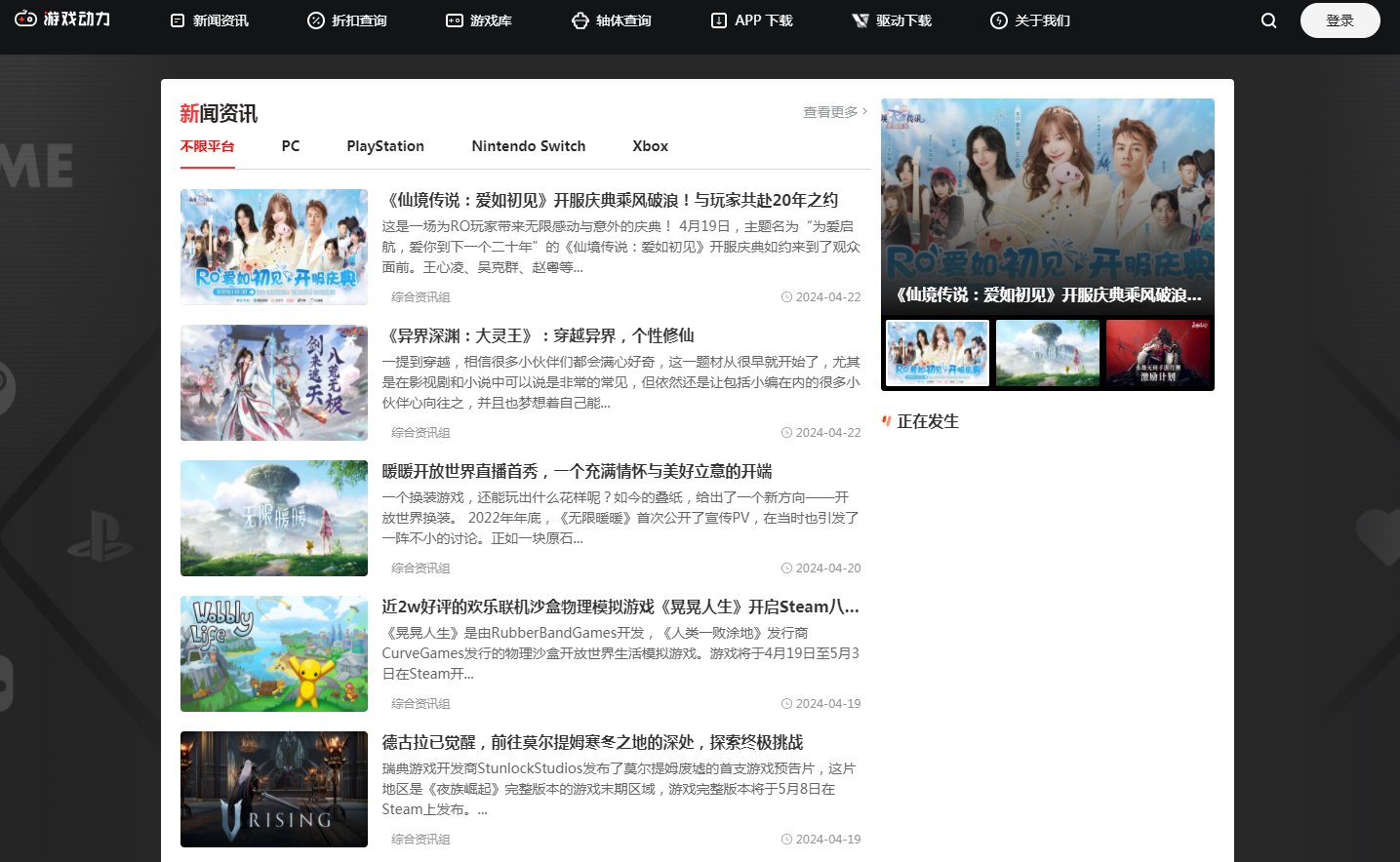Click the 折扣查询 discount icon
Viewport: 1400px width, 862px height.
click(316, 20)
